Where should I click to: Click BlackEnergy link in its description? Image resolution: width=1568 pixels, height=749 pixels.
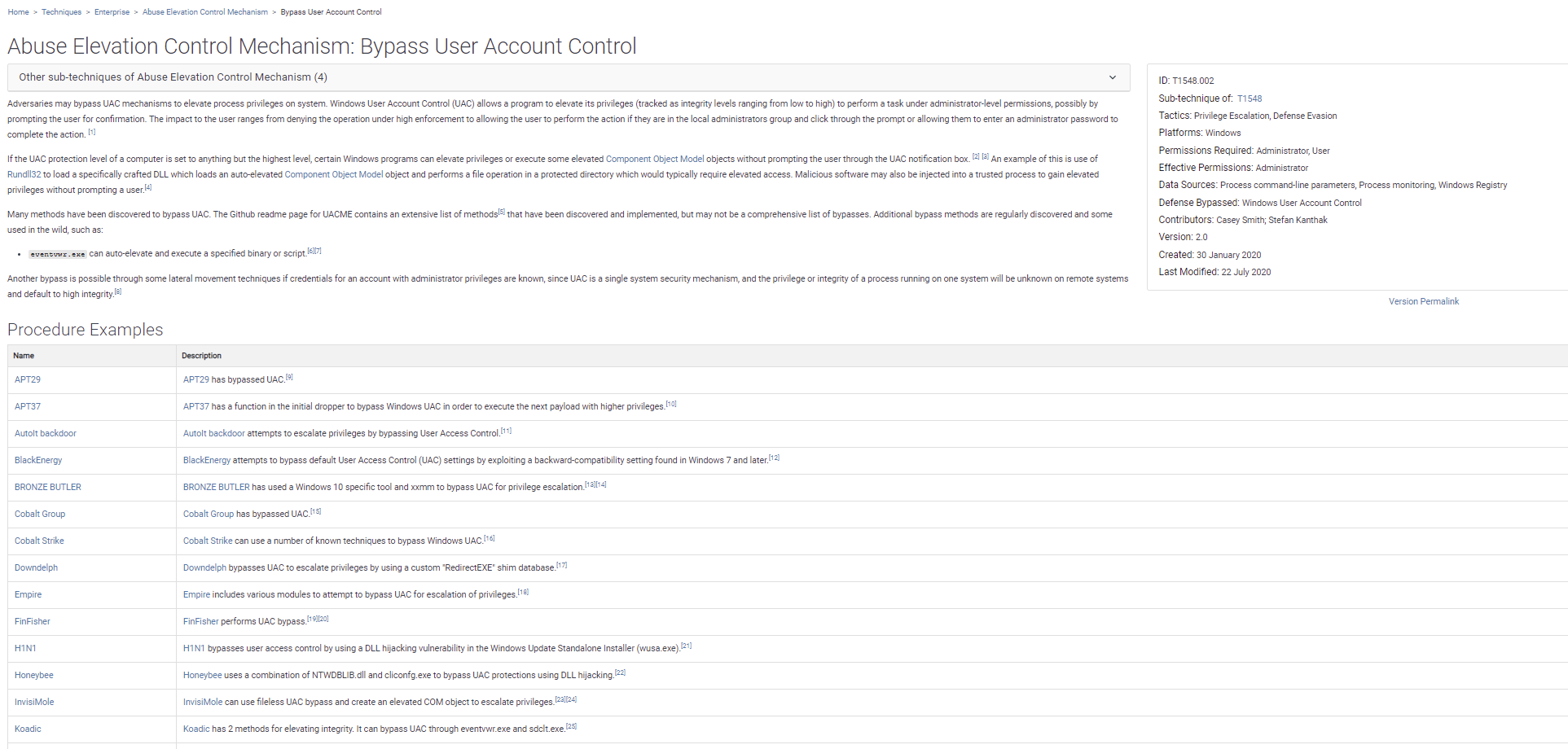207,460
